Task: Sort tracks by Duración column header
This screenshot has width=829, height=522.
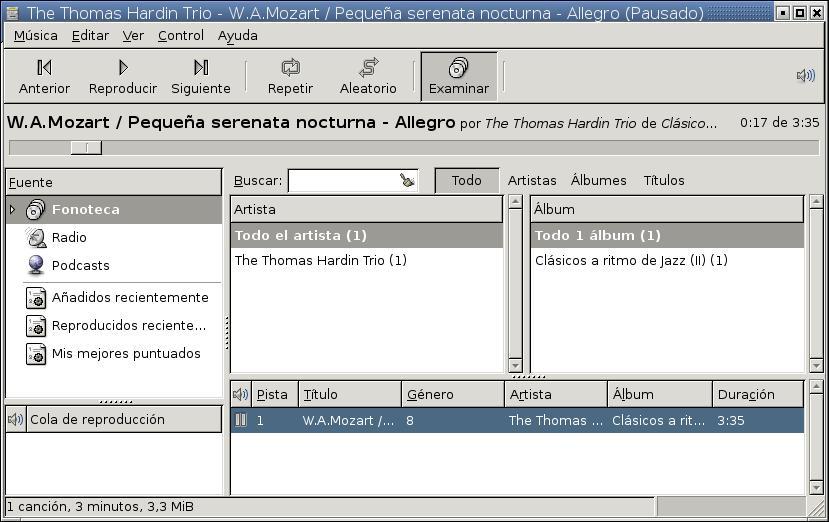Action: pyautogui.click(x=758, y=395)
